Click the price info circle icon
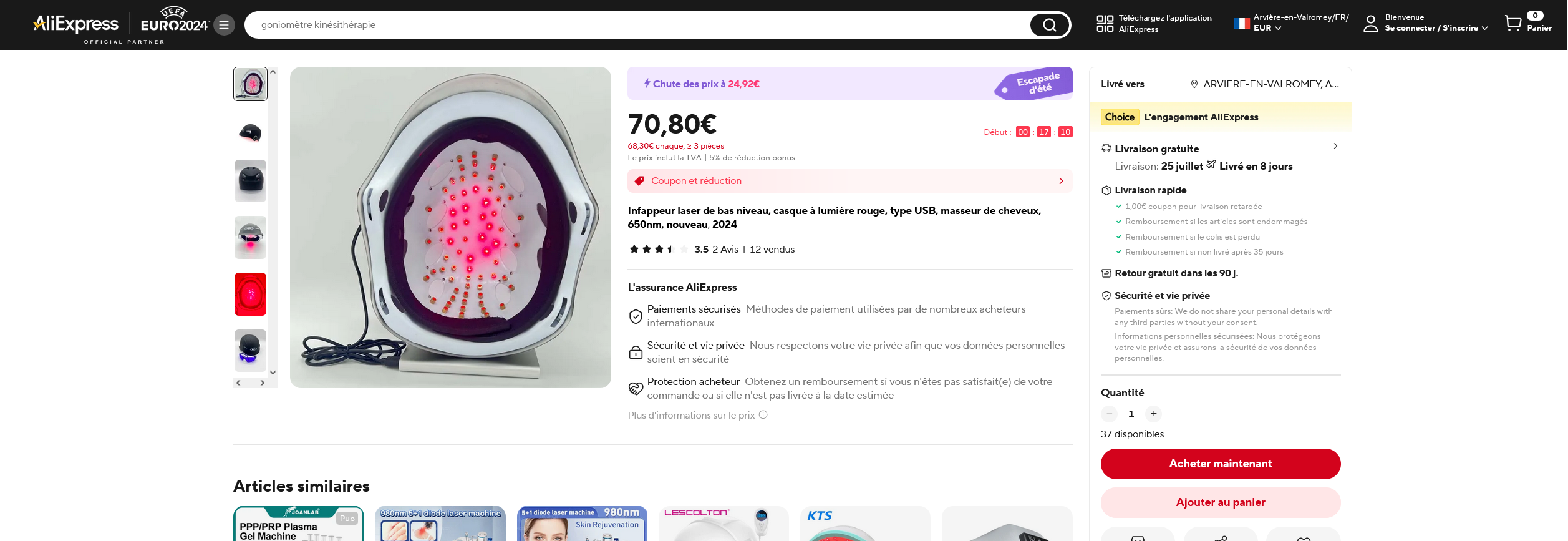This screenshot has width=1568, height=541. click(763, 415)
